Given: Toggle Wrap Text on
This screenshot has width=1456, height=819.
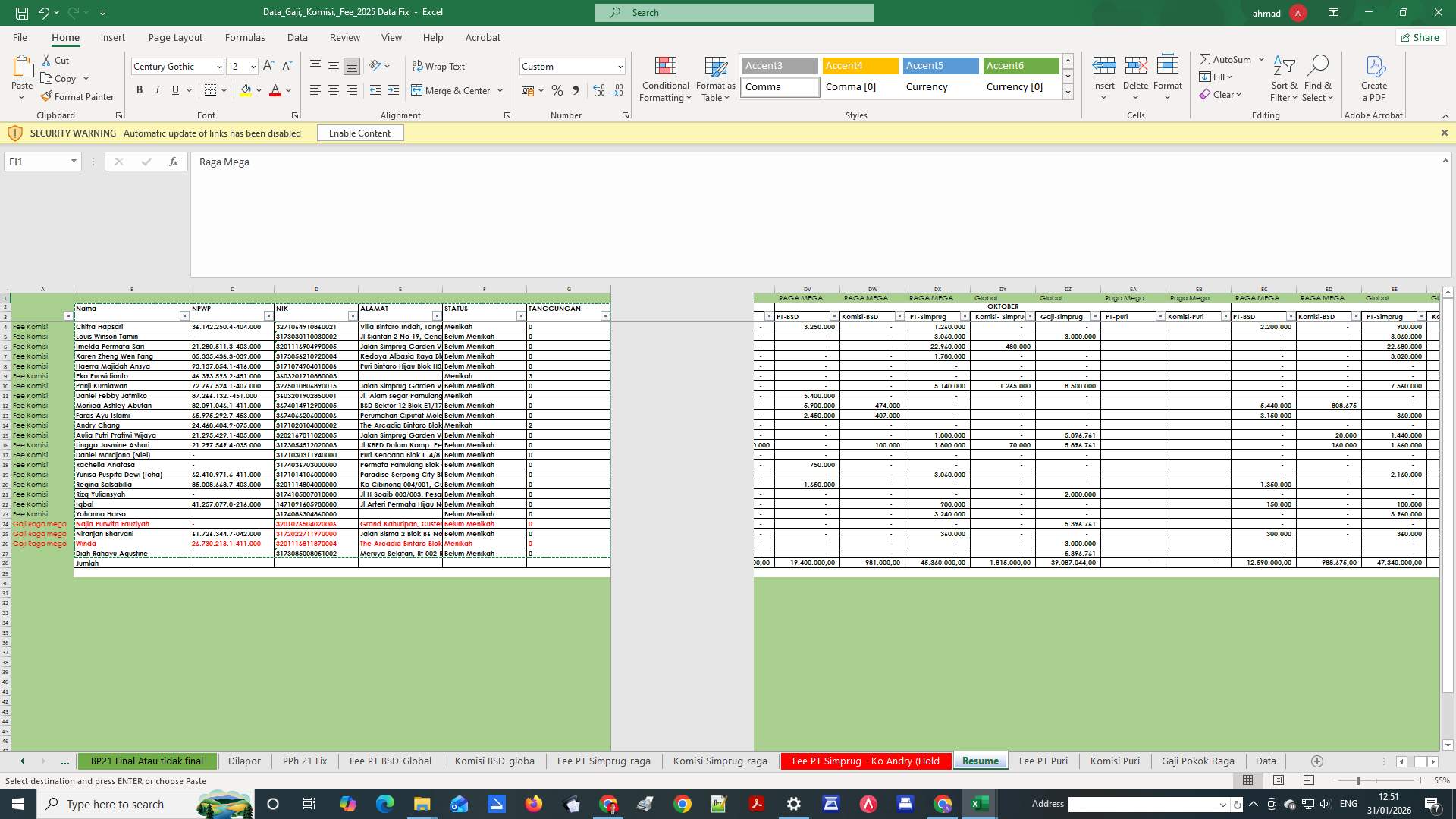Looking at the screenshot, I should coord(438,67).
